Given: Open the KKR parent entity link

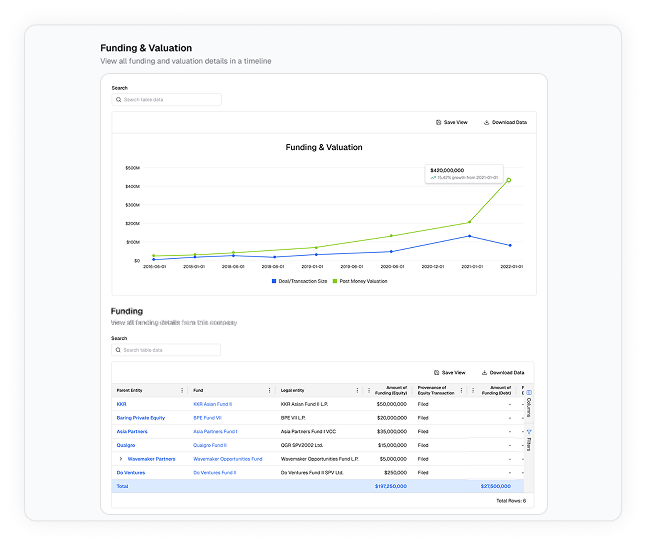Looking at the screenshot, I should (122, 404).
